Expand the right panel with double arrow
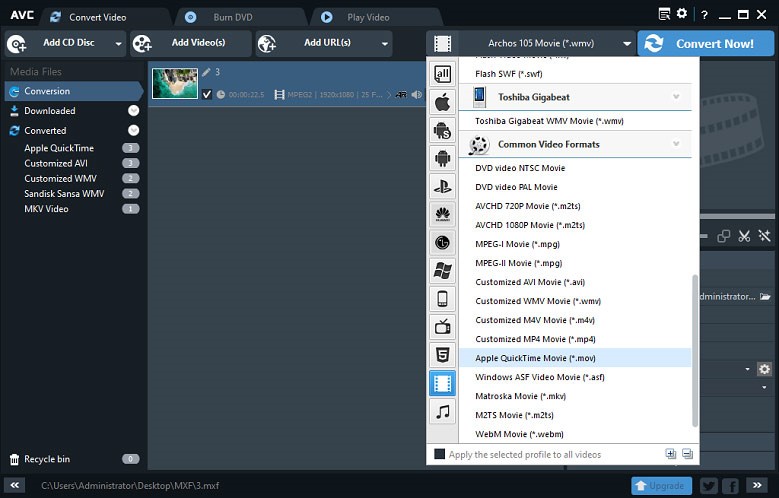Image resolution: width=779 pixels, height=498 pixels. coord(757,485)
